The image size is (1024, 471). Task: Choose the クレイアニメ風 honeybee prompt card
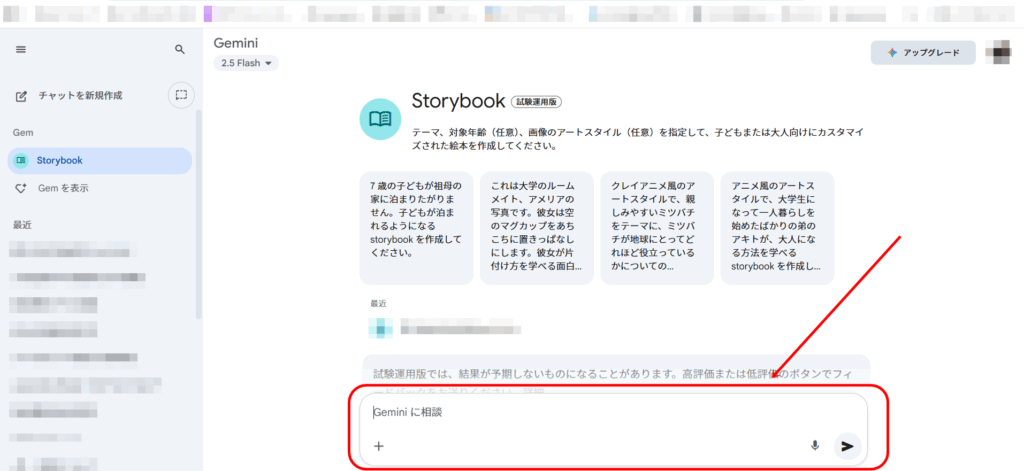point(656,227)
